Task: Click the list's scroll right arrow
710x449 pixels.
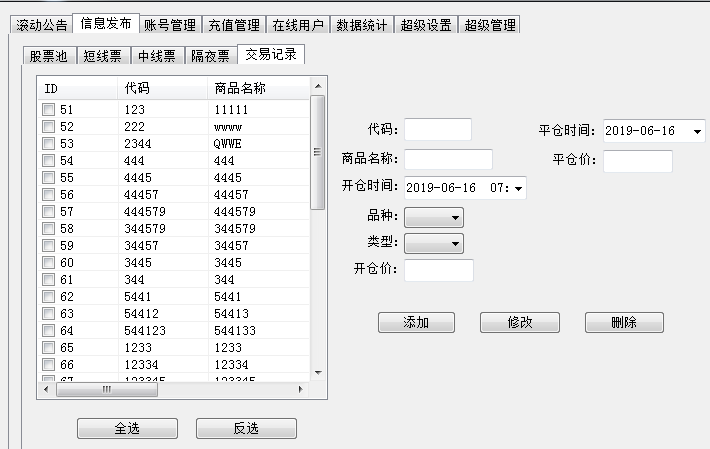Action: click(300, 389)
